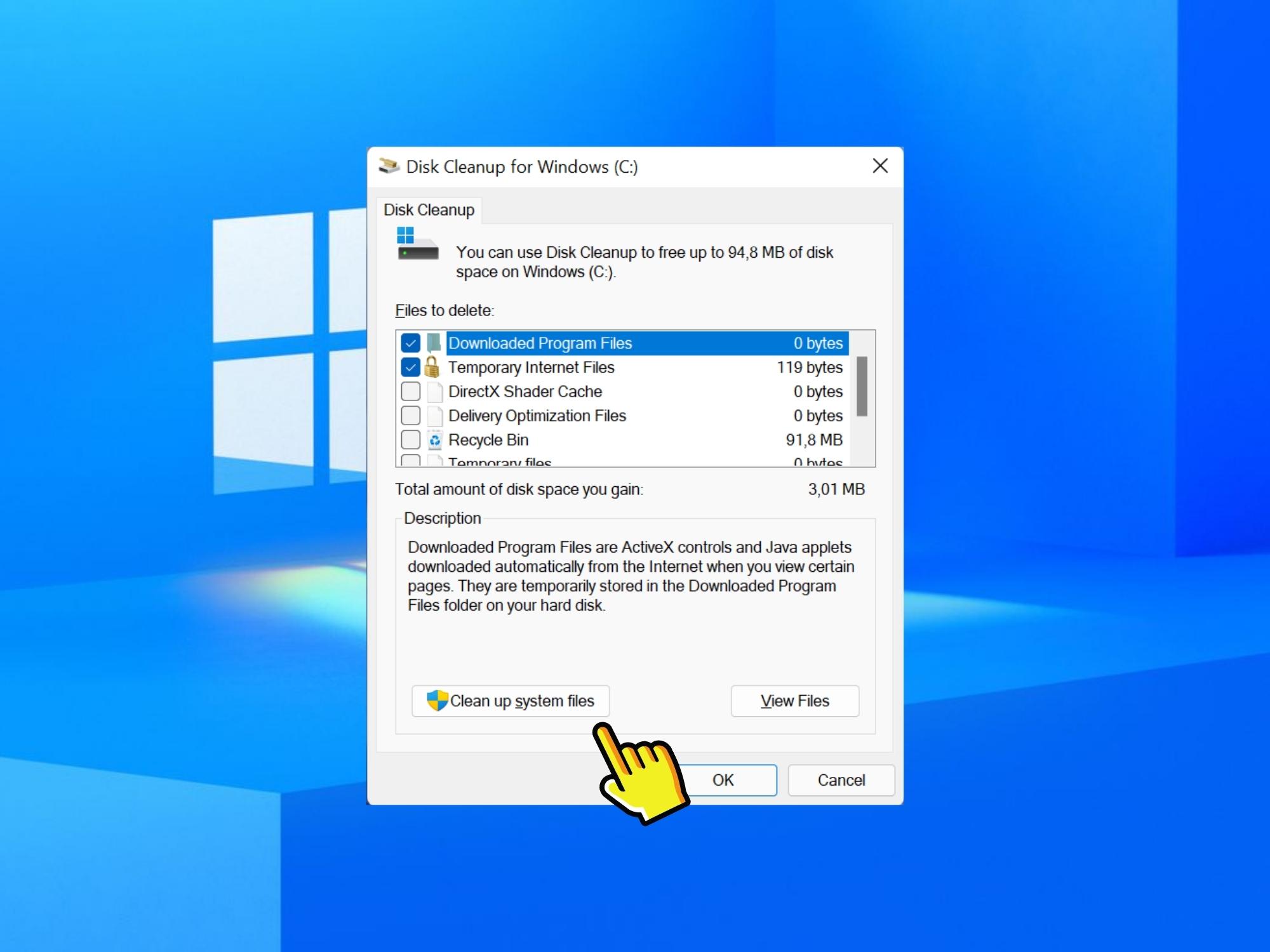Image resolution: width=1270 pixels, height=952 pixels.
Task: Click the Delivery Optimization Files file icon
Action: (435, 416)
